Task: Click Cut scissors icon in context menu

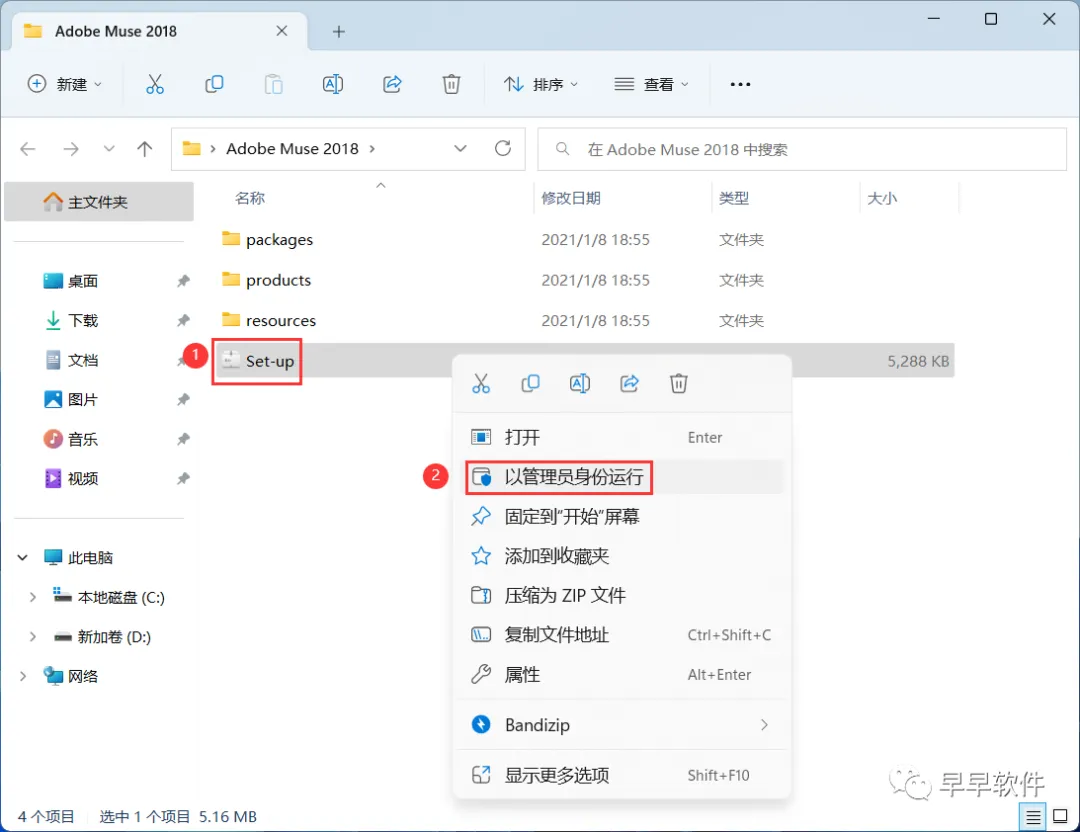Action: [x=481, y=384]
